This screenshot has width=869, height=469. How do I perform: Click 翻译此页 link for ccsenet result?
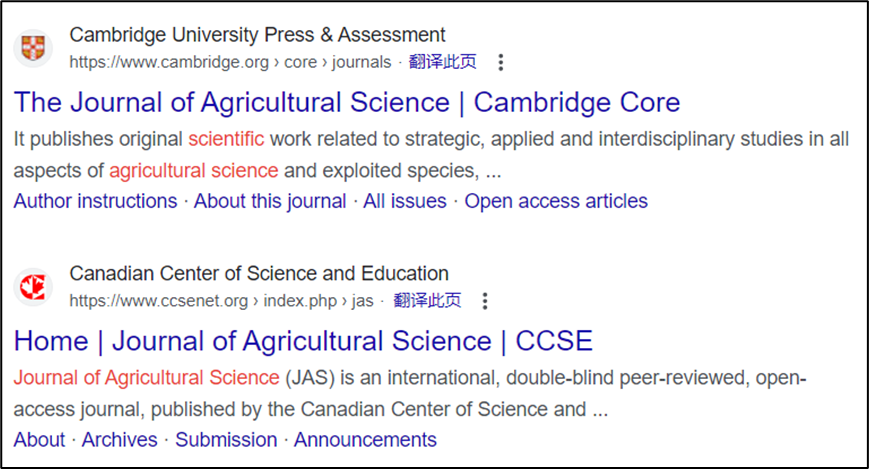pyautogui.click(x=427, y=300)
